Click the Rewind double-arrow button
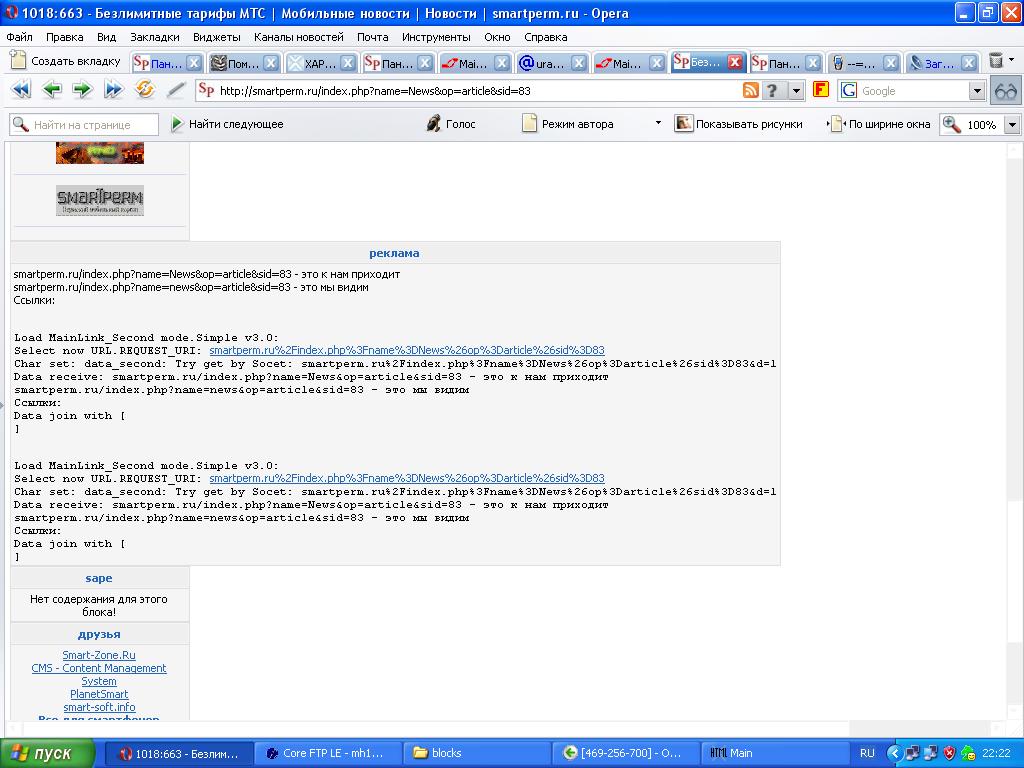 pos(21,90)
